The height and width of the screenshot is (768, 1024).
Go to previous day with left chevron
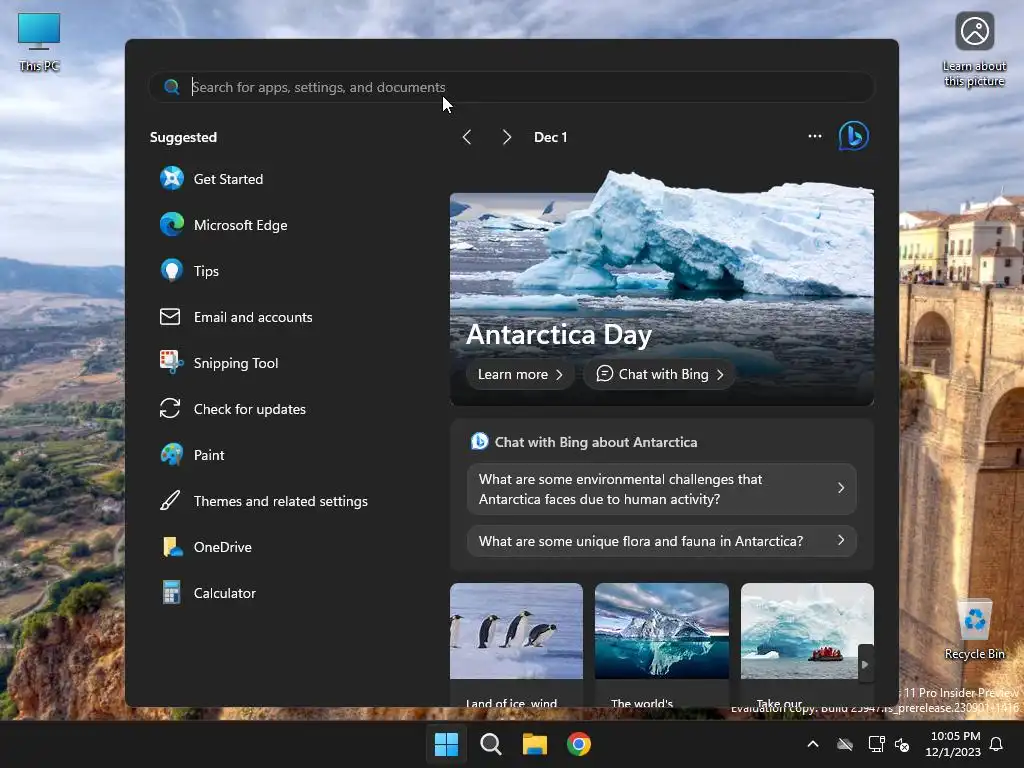(467, 137)
